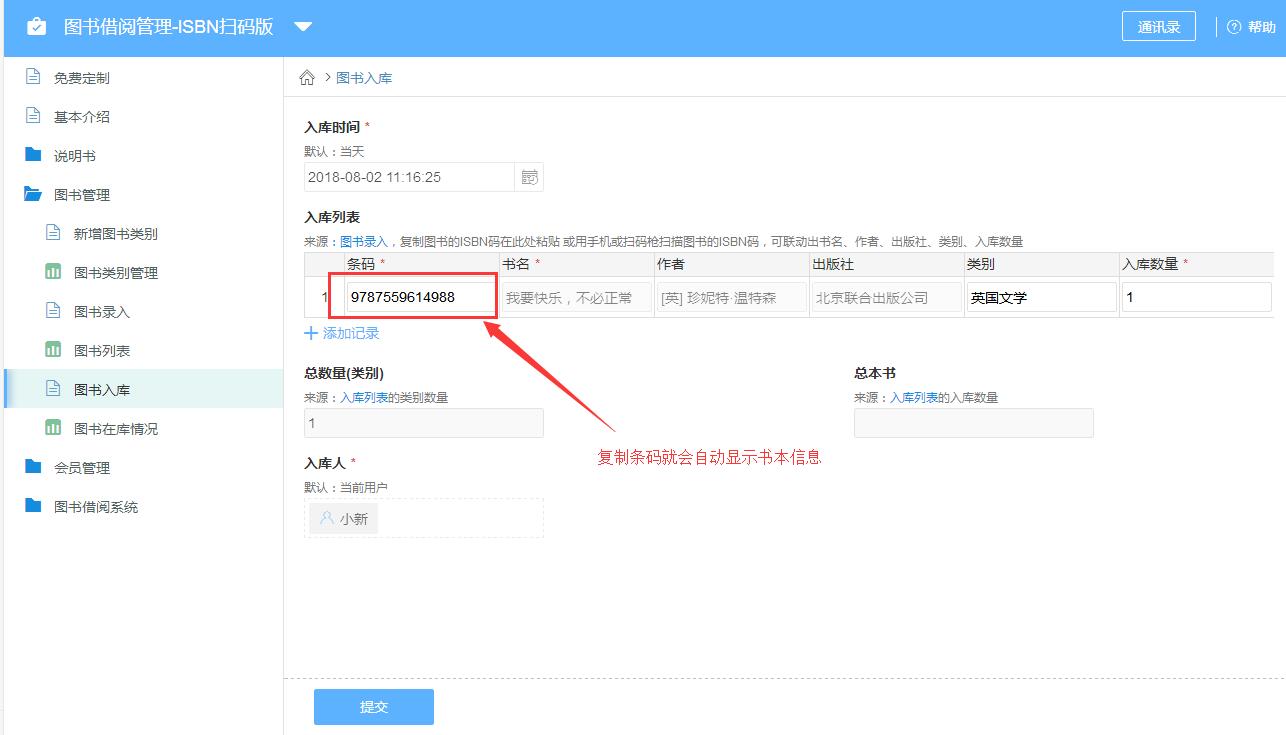Click the plus icon beside 添加记录
Viewport: 1286px width, 735px height.
311,333
